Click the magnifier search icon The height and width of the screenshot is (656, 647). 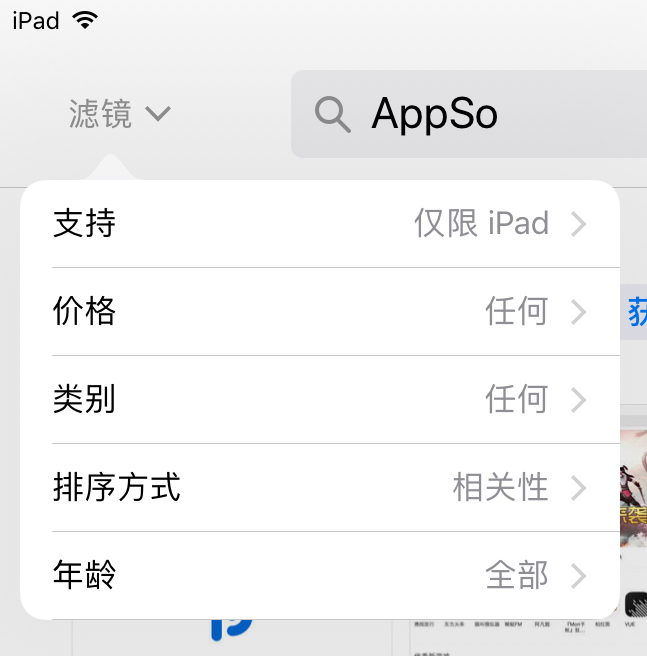tap(333, 115)
